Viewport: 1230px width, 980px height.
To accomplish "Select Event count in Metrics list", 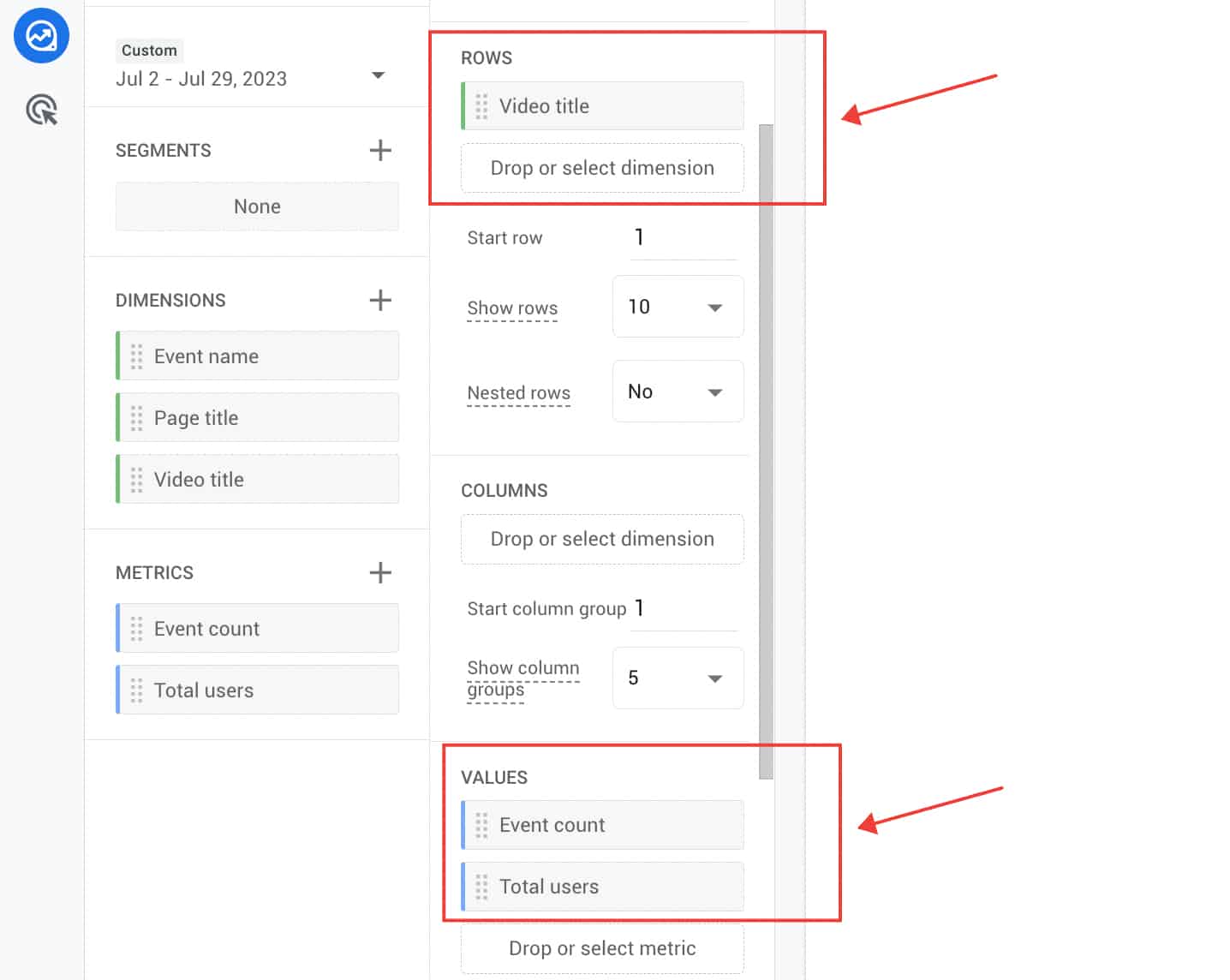I will pyautogui.click(x=257, y=629).
